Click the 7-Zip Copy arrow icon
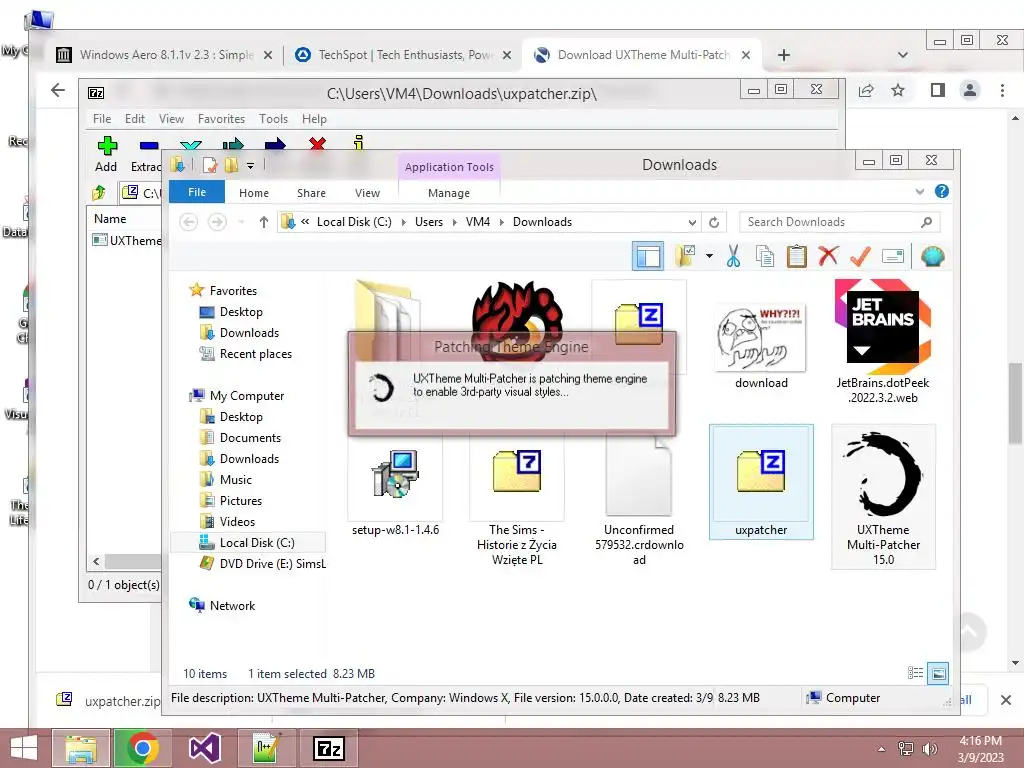The height and width of the screenshot is (768, 1024). pyautogui.click(x=233, y=144)
